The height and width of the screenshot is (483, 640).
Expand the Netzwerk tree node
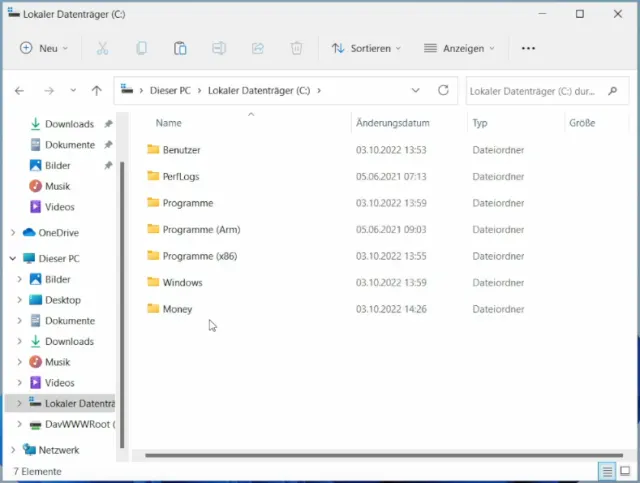13,450
